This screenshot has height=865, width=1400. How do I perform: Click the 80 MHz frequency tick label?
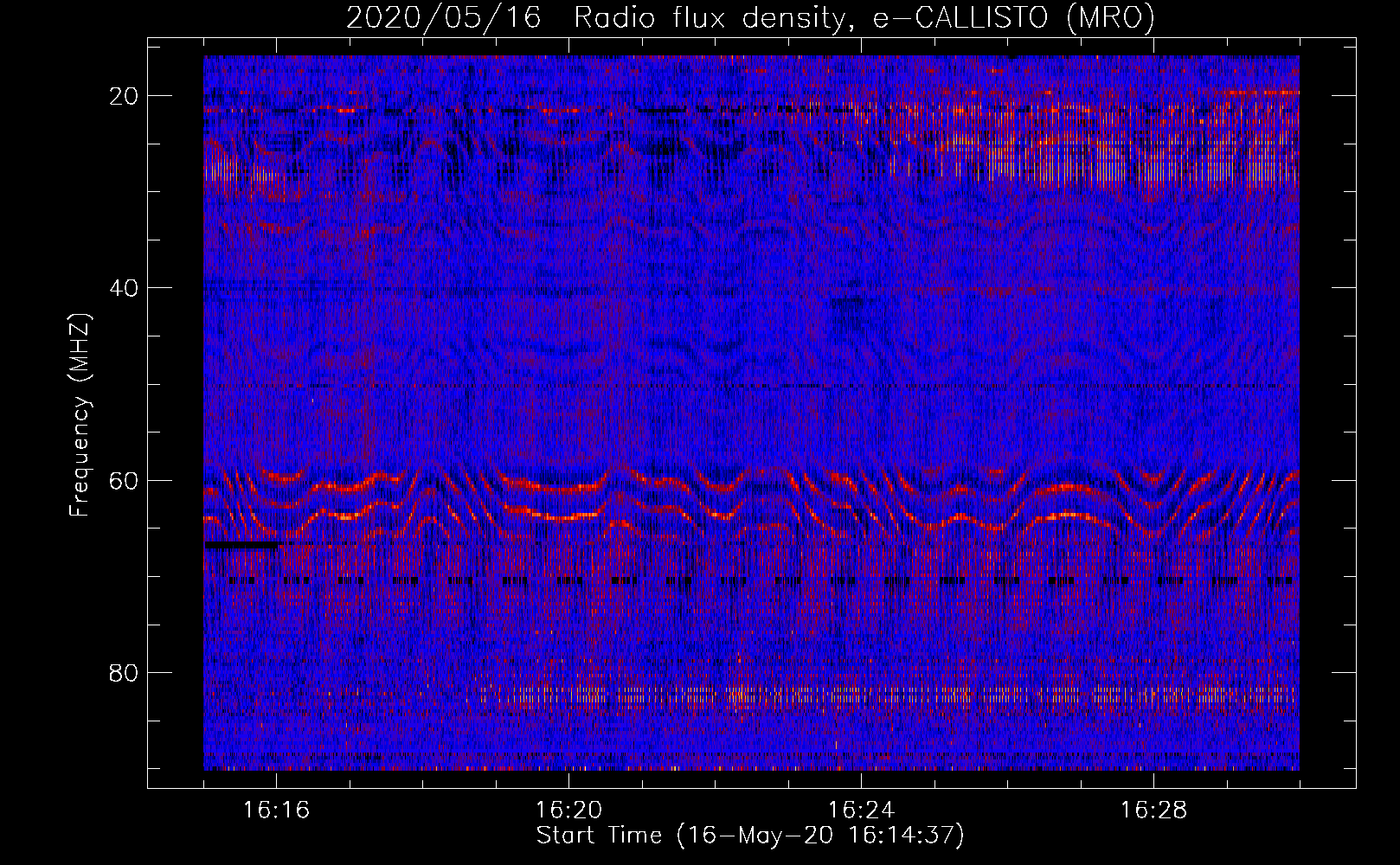click(124, 672)
